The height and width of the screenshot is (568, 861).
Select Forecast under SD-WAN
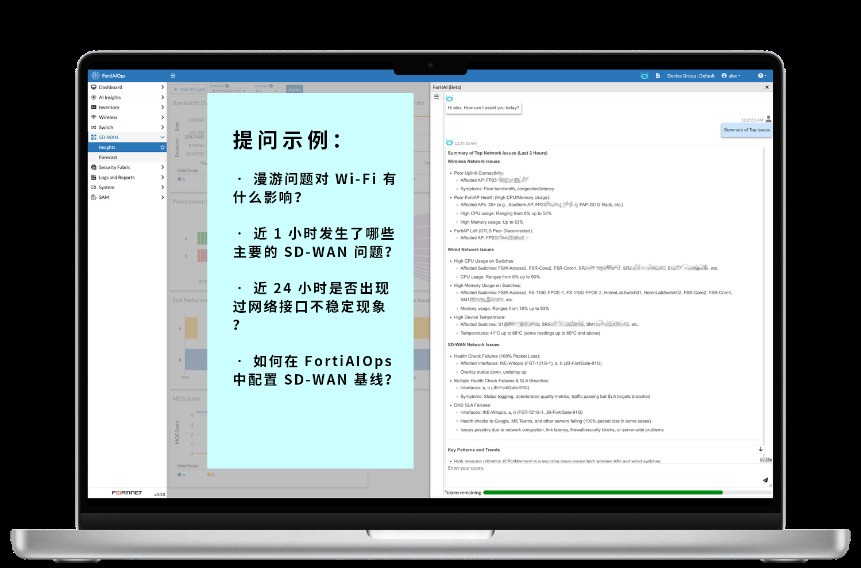click(x=107, y=157)
